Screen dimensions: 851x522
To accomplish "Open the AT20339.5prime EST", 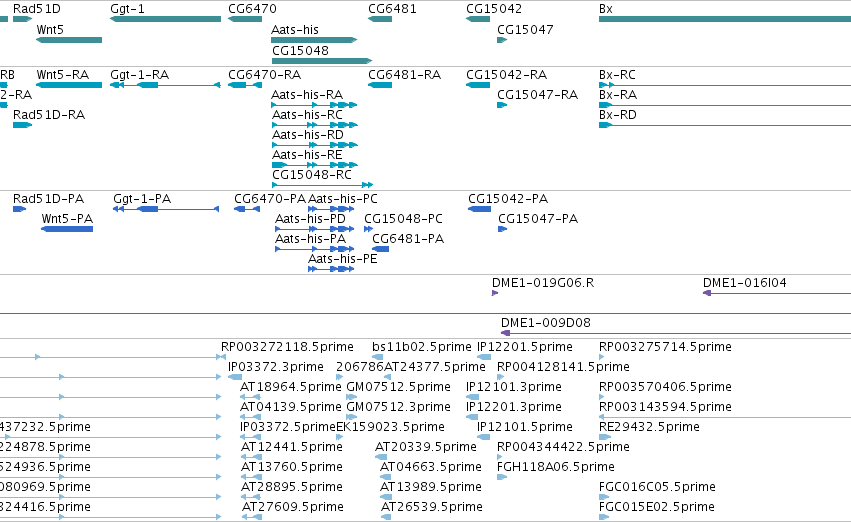I will point(381,457).
